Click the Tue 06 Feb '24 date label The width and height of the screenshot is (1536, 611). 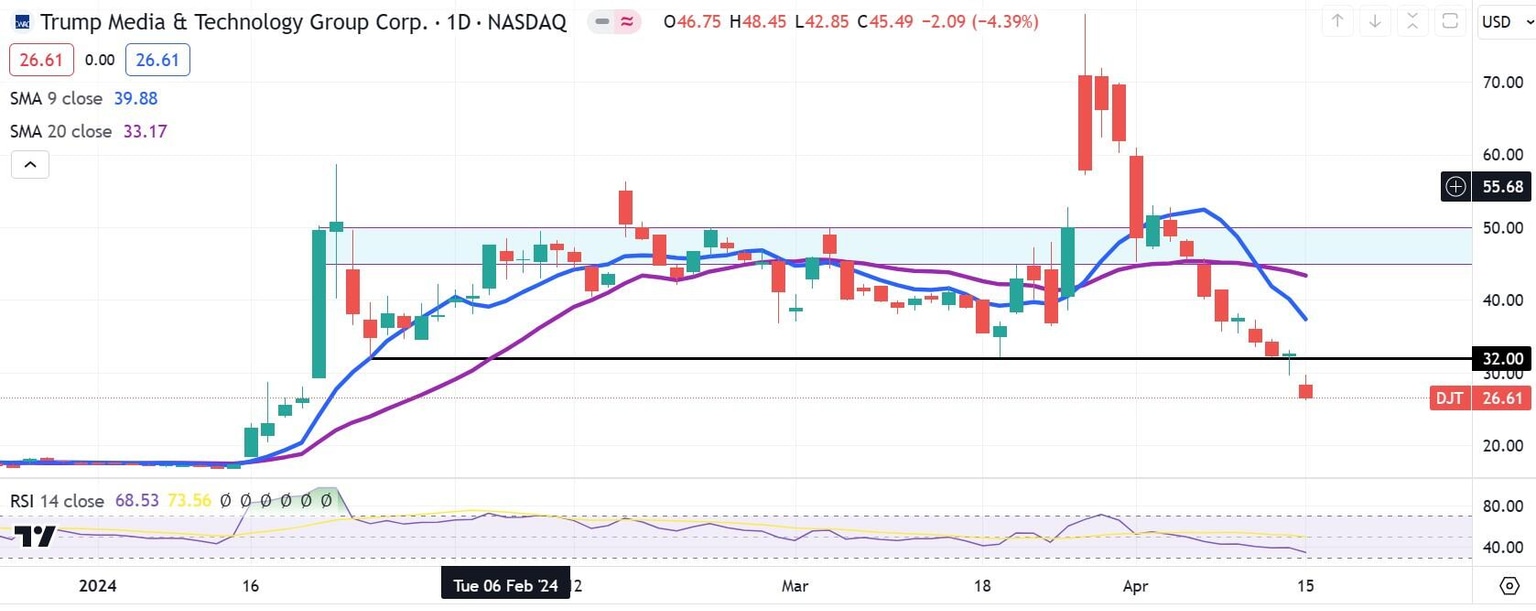[x=505, y=586]
